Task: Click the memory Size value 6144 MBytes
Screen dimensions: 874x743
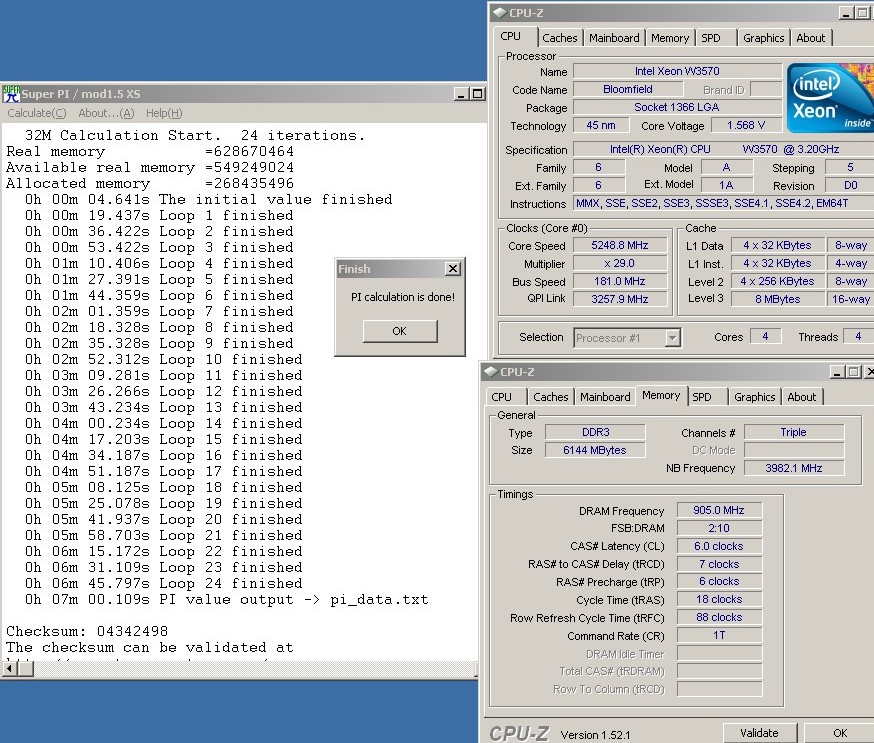Action: (x=595, y=450)
